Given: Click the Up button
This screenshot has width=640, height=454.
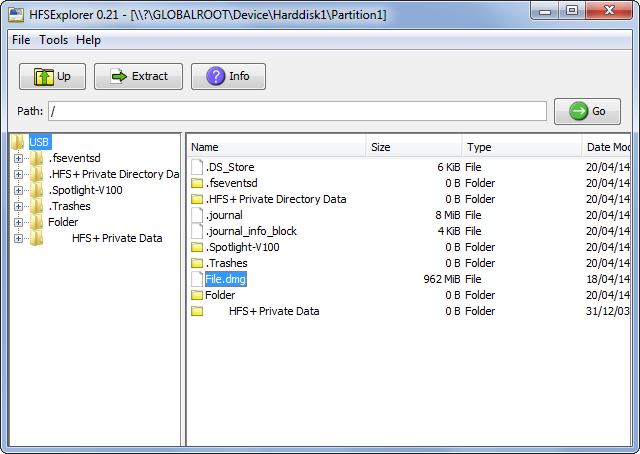Looking at the screenshot, I should (x=52, y=76).
